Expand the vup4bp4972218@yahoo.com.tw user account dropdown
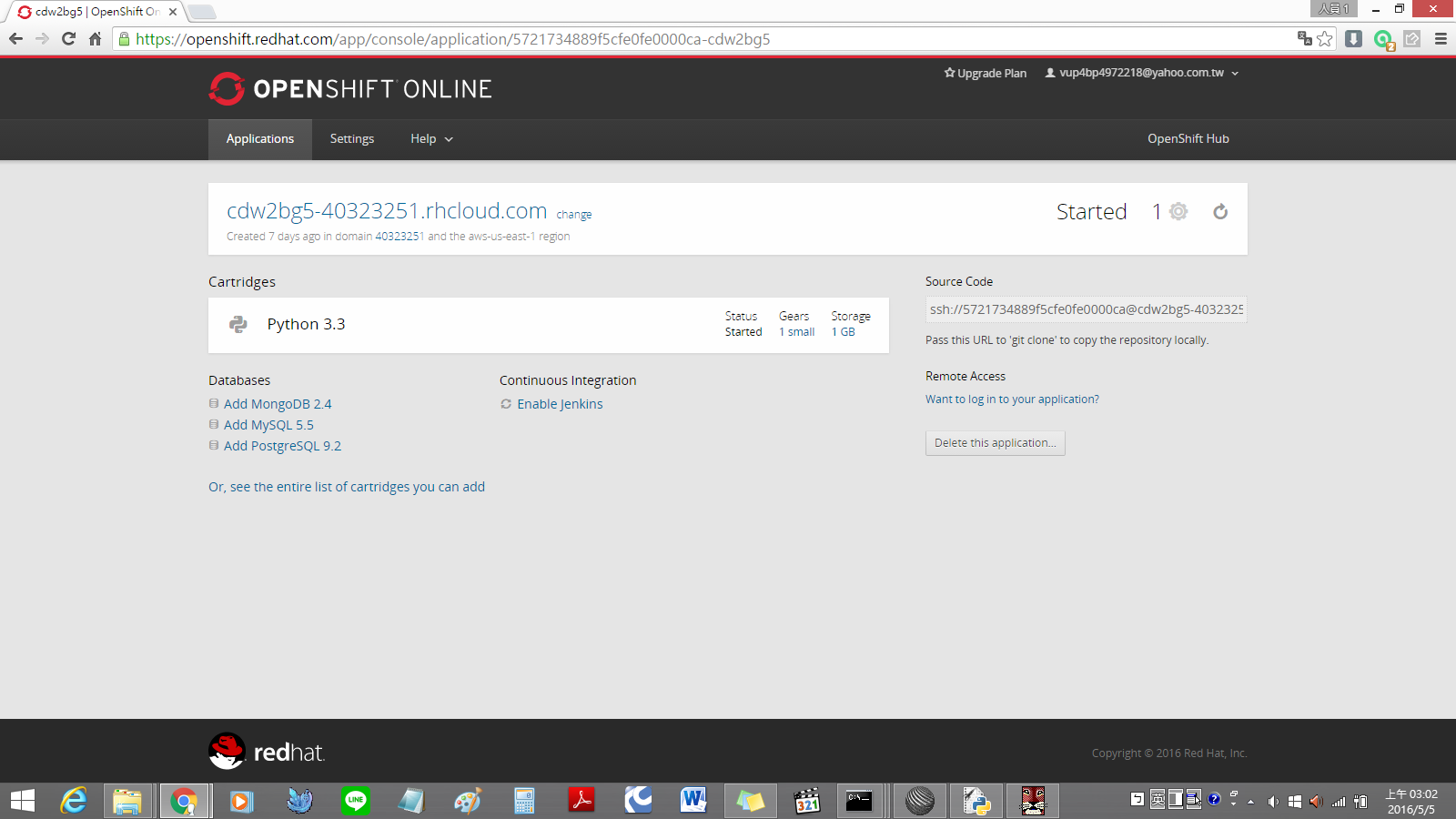 click(1142, 73)
